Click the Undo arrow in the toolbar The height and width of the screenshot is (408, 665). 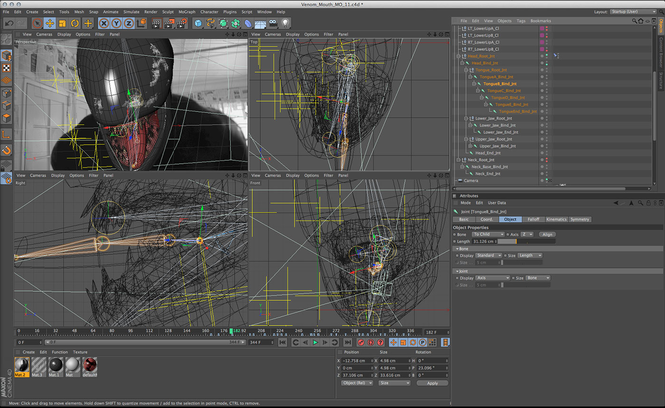coord(9,23)
